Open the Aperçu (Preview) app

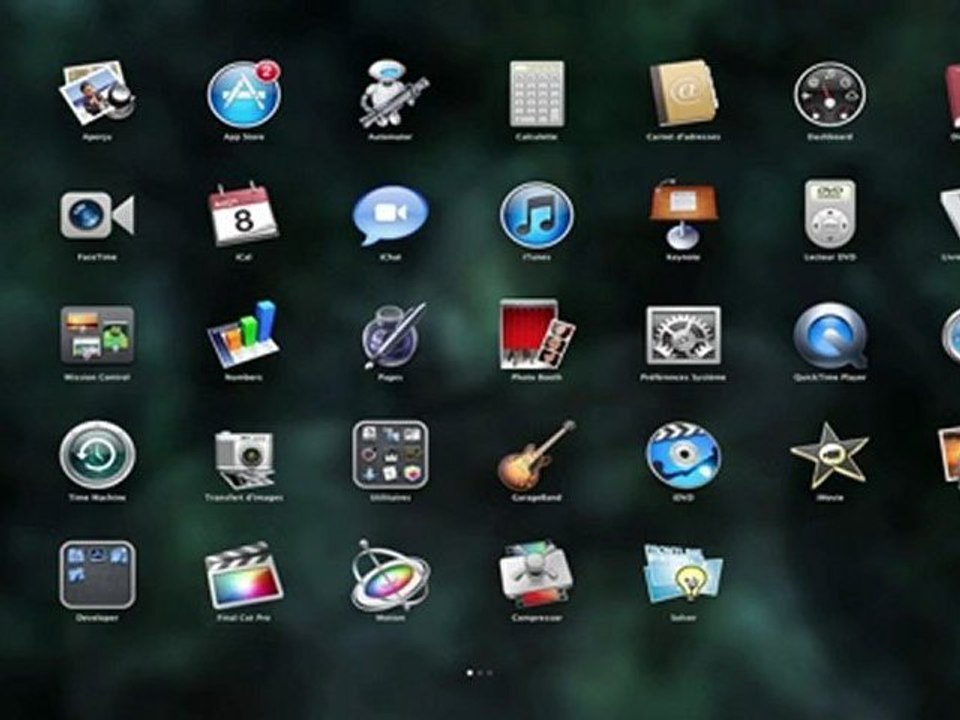click(x=97, y=94)
